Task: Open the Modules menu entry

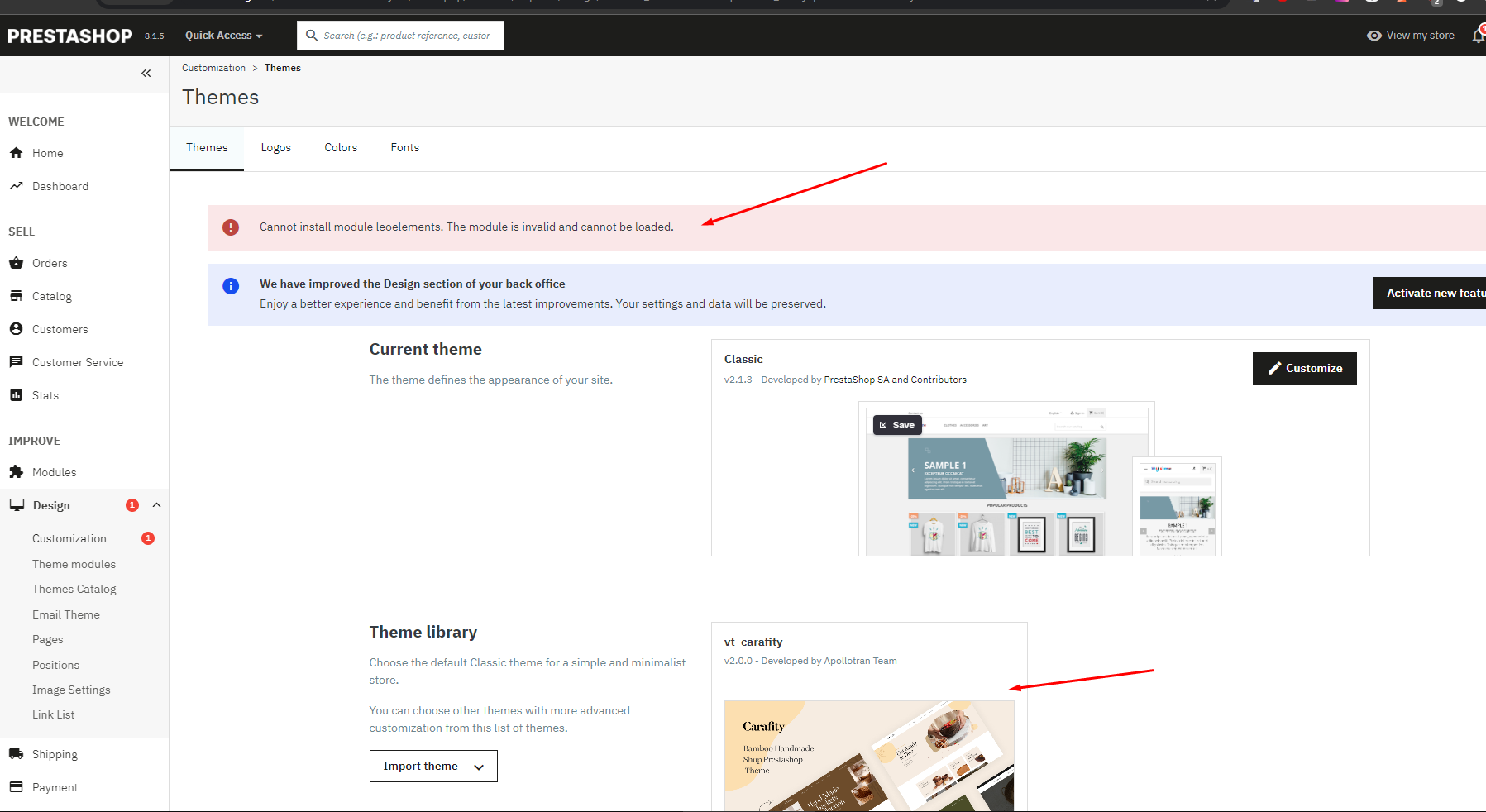Action: coord(55,472)
